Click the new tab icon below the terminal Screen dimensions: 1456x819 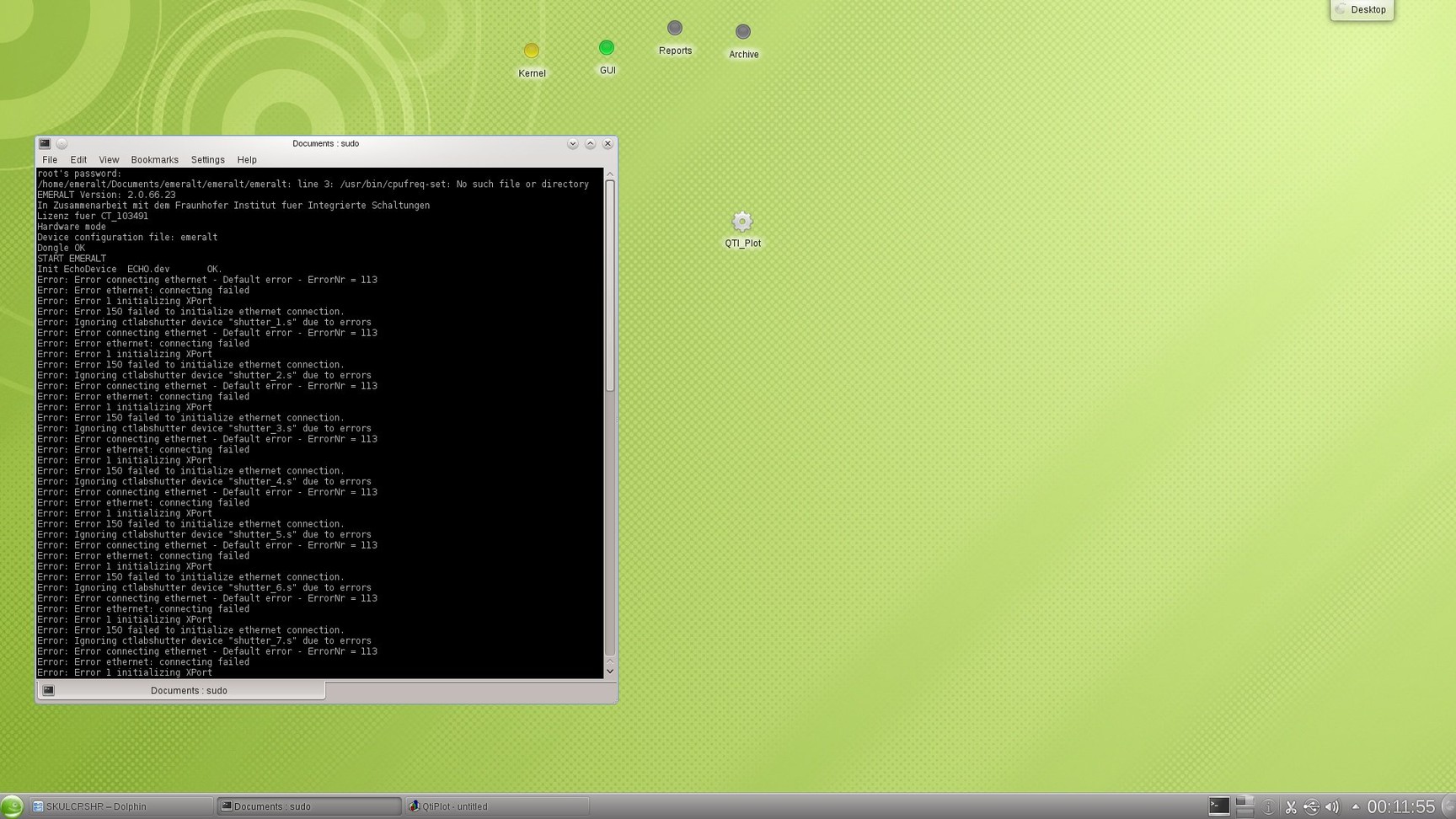(49, 690)
